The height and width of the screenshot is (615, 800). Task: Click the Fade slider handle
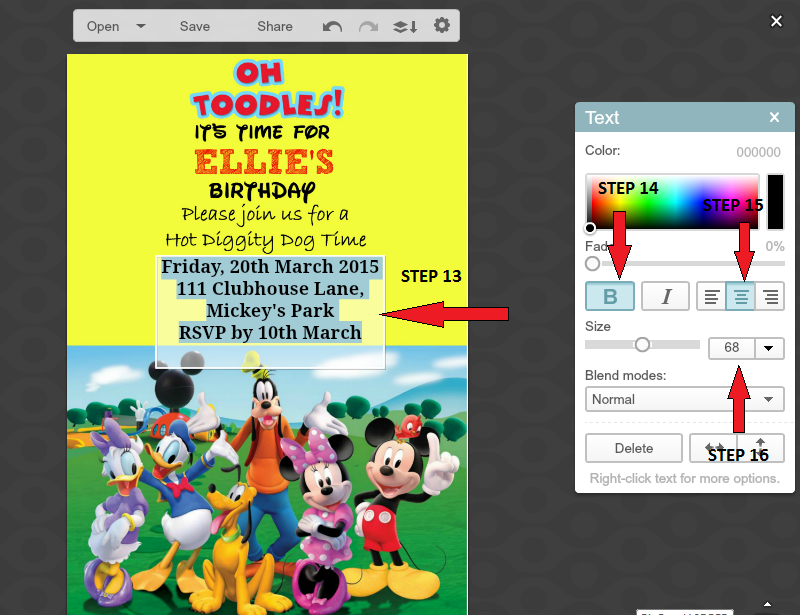(x=592, y=264)
